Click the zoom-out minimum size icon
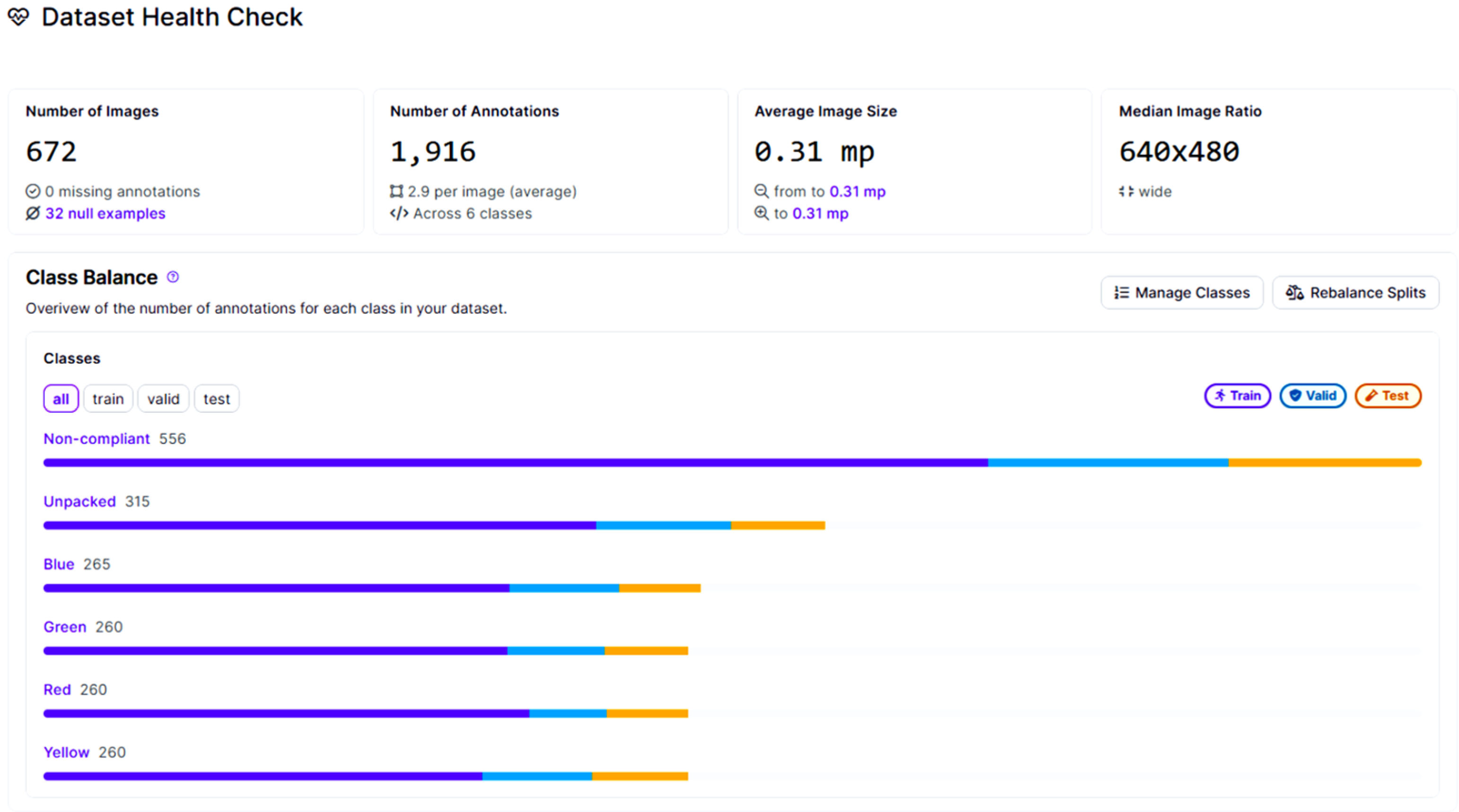 click(x=761, y=192)
